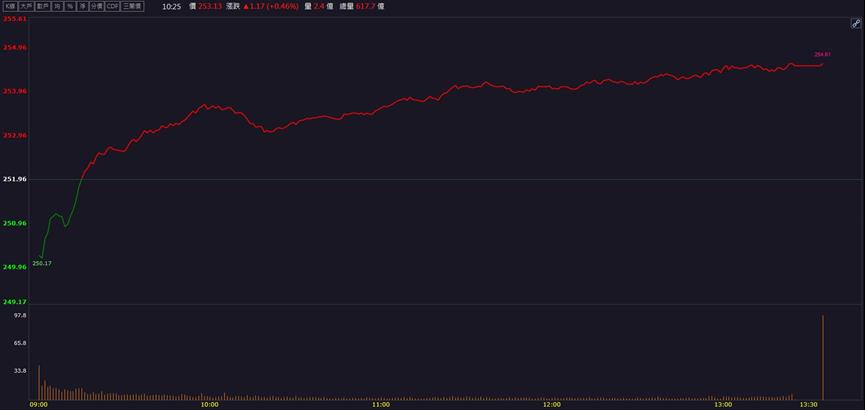865x410 pixels.
Task: Toggle the 大戶 indicator button
Action: coord(26,6)
